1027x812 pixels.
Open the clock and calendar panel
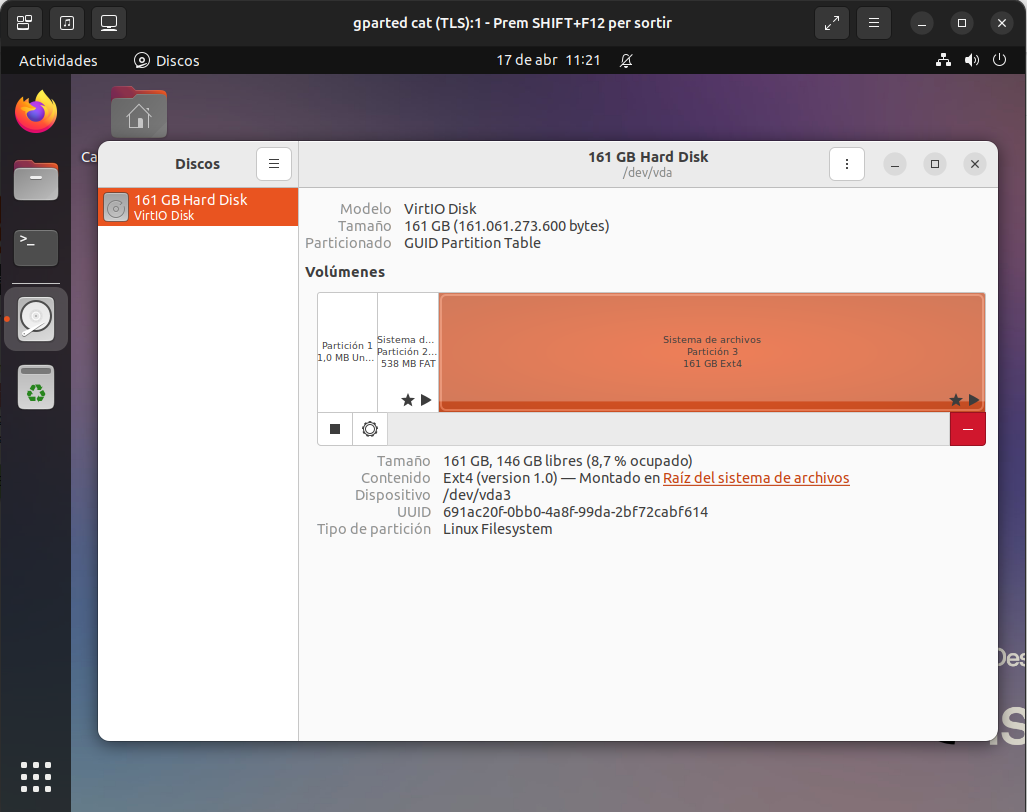[548, 60]
